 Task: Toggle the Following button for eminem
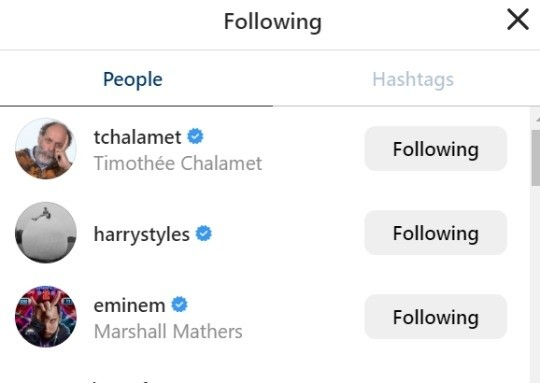(x=436, y=317)
